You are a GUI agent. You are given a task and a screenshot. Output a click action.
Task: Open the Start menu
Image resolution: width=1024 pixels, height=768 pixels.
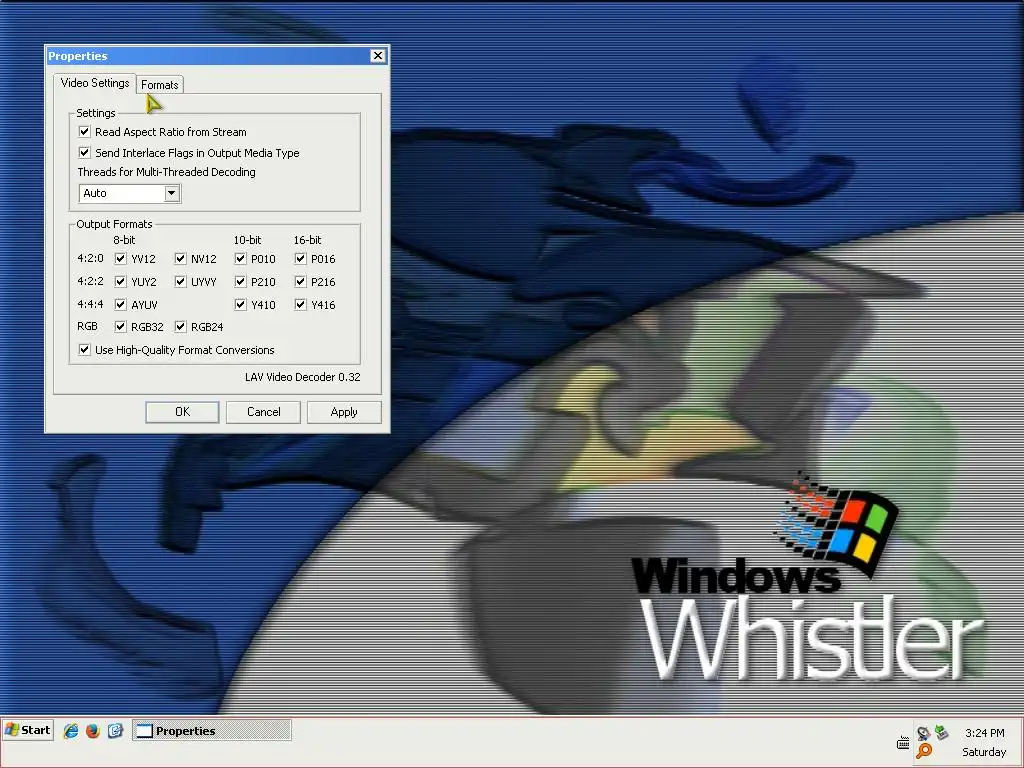(27, 730)
